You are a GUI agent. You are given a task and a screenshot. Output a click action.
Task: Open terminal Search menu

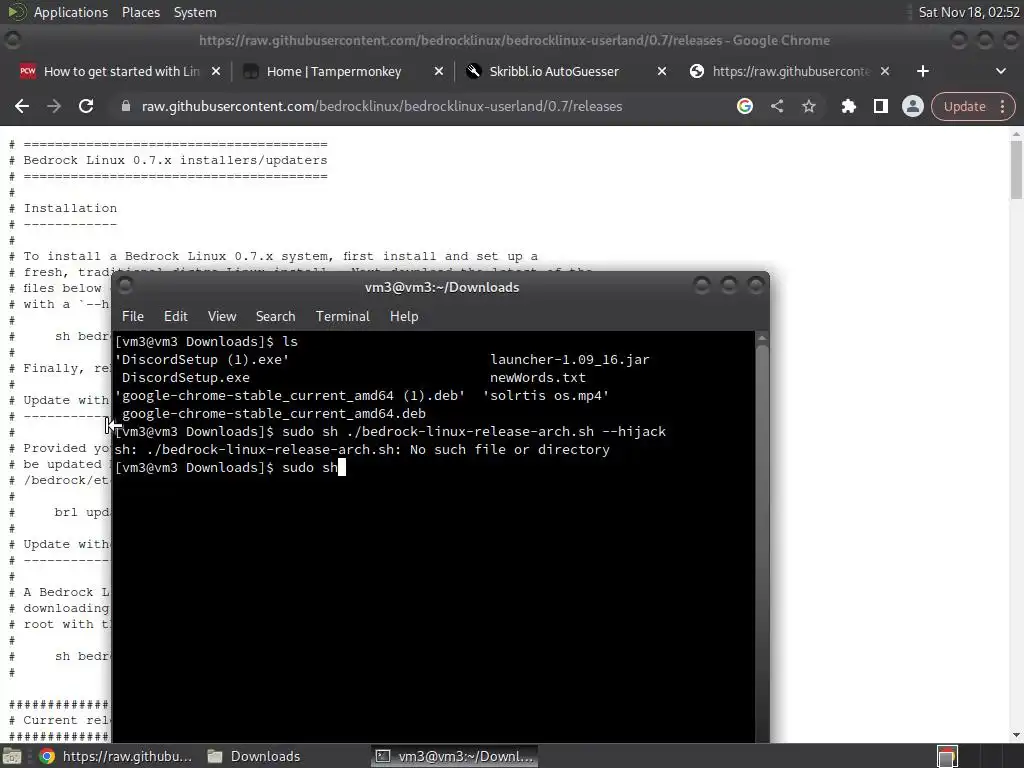(x=275, y=316)
